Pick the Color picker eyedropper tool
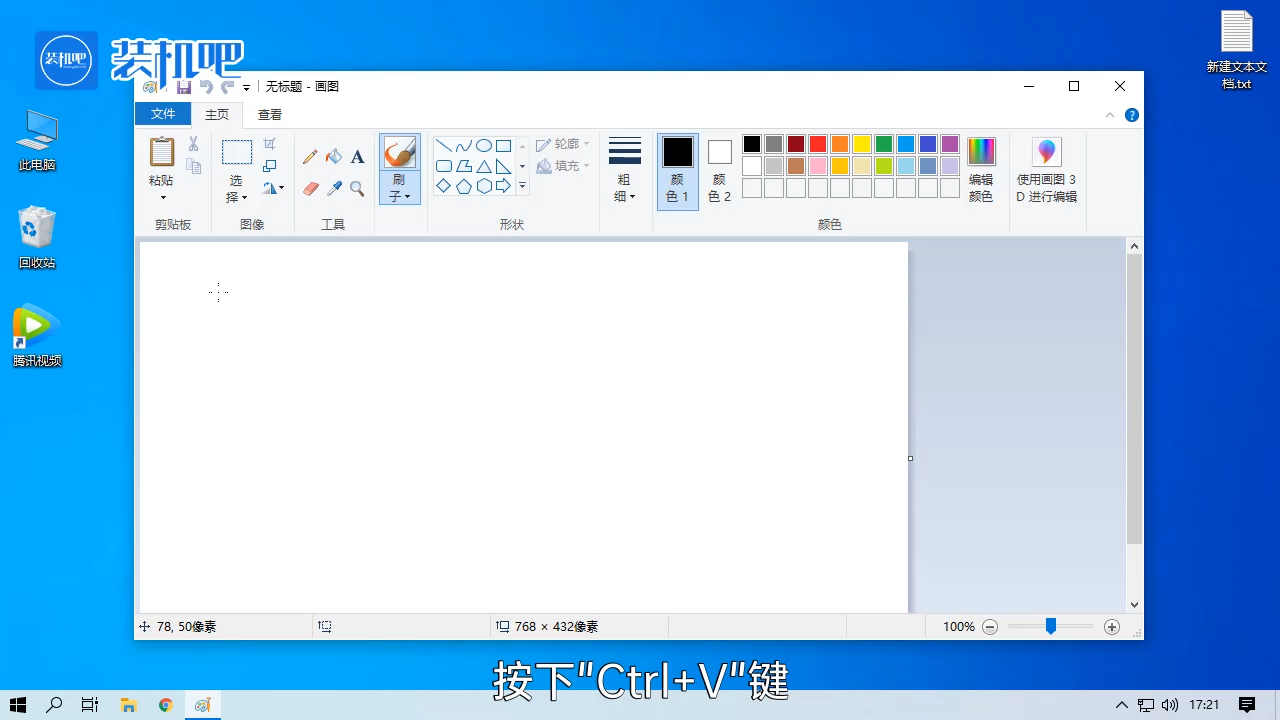 334,188
